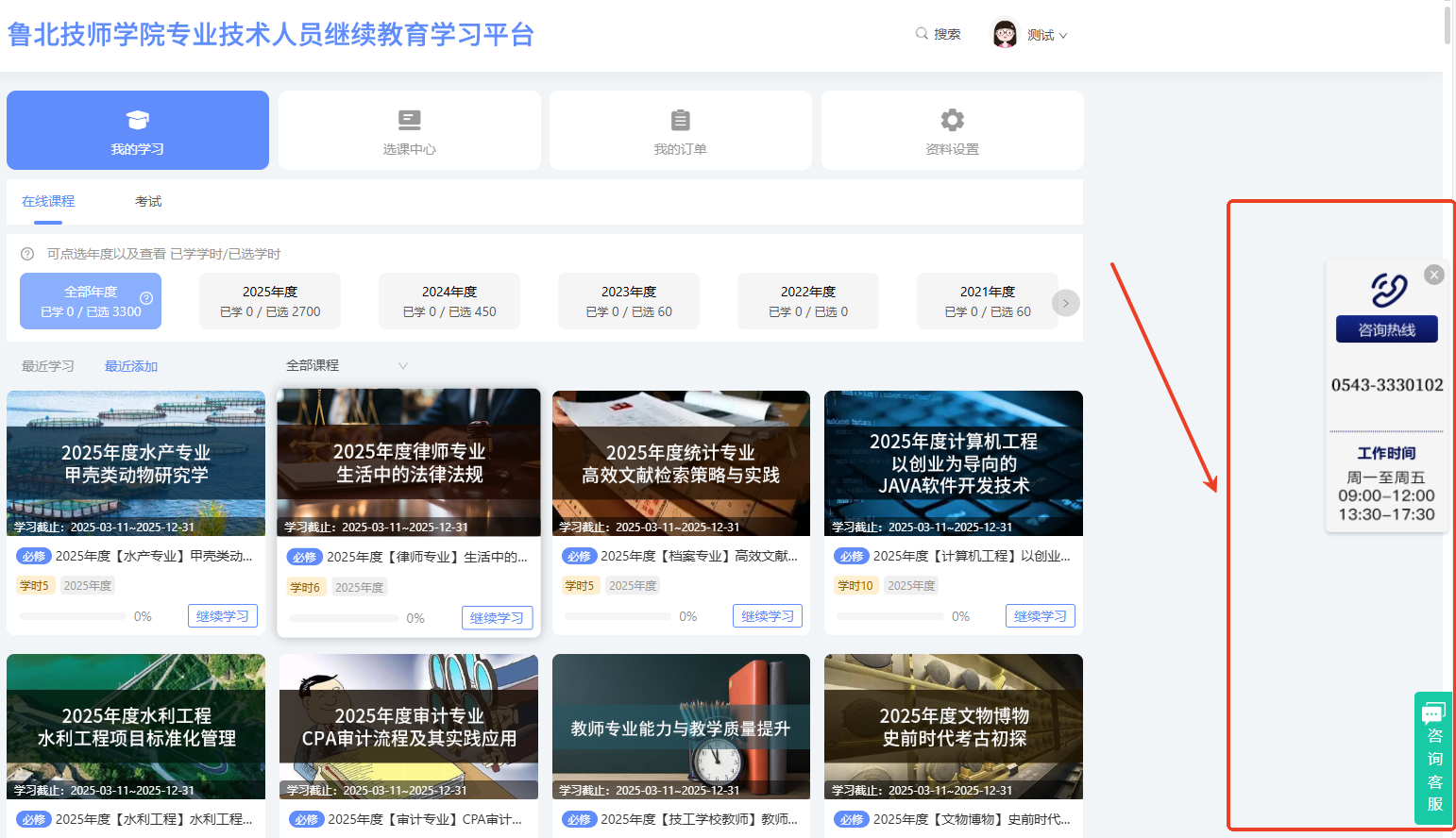Sort by 最近学习
Viewport: 1456px width, 838px height.
click(48, 366)
